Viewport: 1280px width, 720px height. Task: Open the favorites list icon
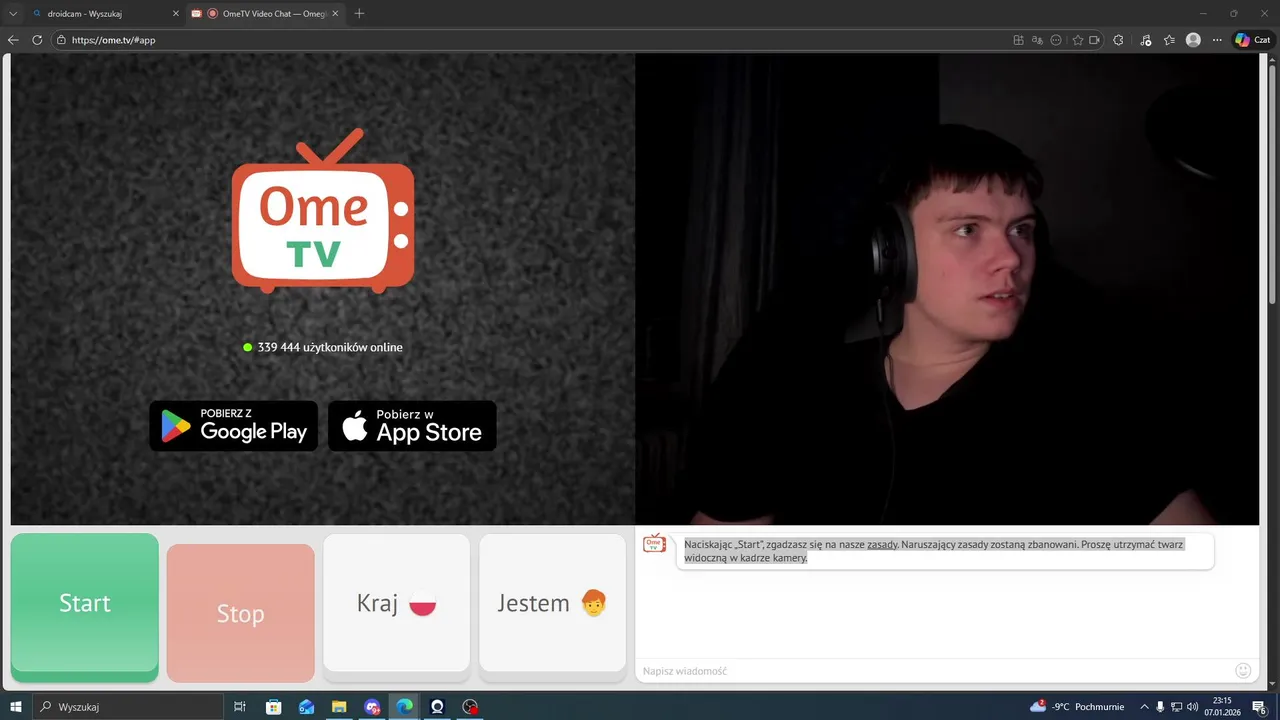(1169, 40)
